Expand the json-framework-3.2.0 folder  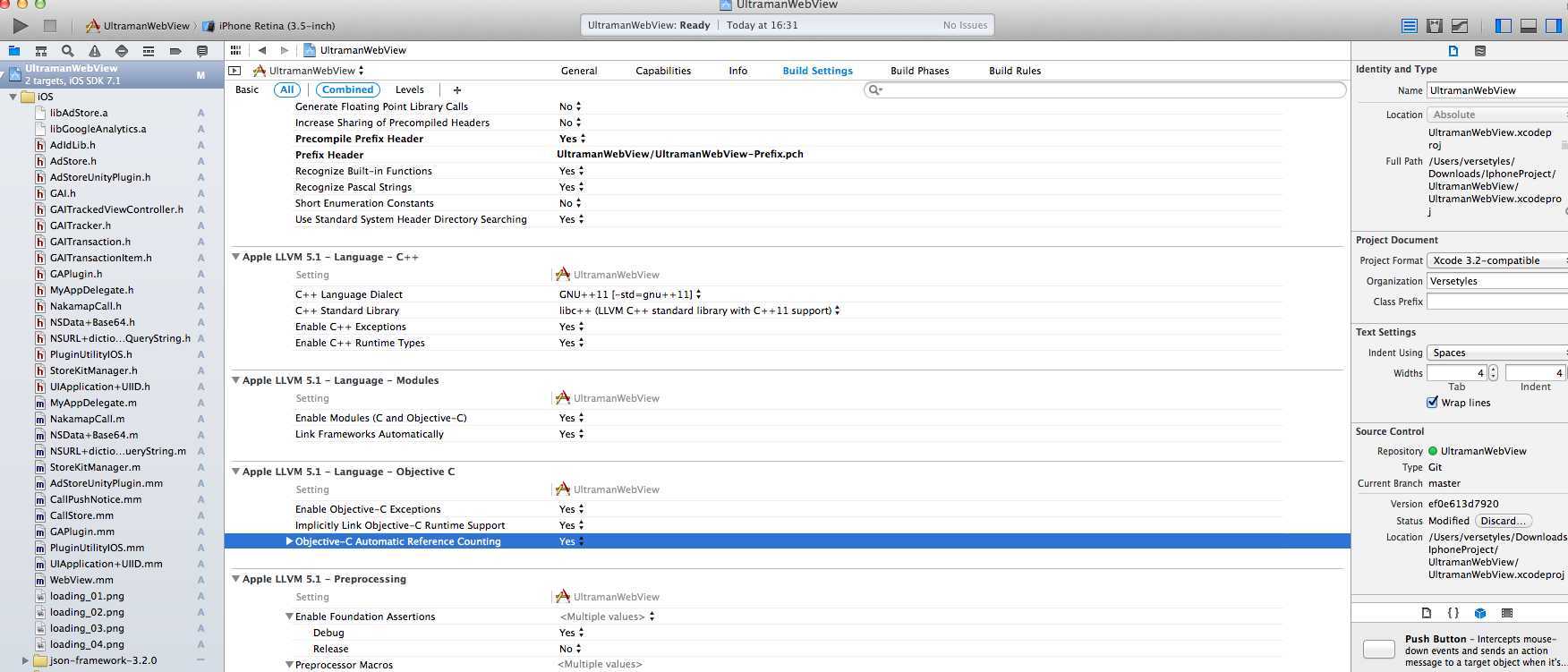tap(25, 660)
